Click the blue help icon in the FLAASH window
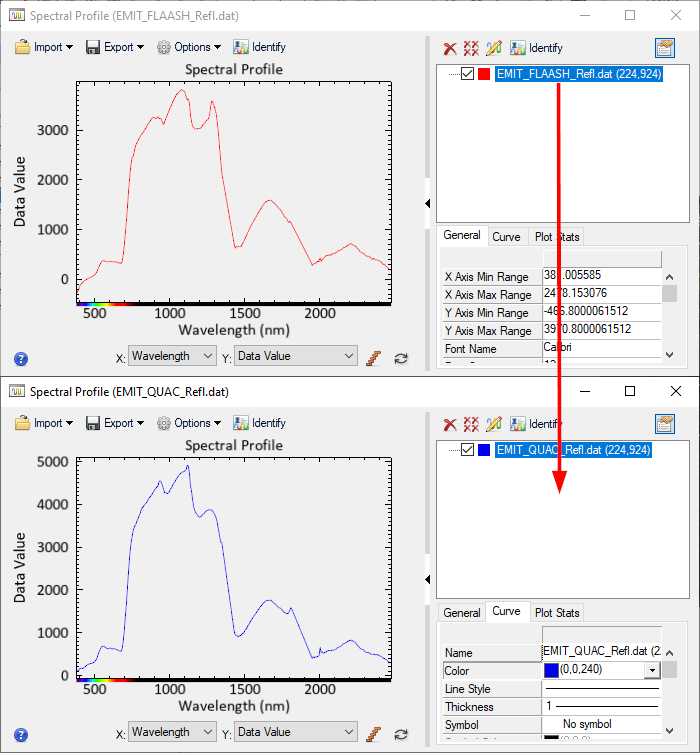Viewport: 700px width, 753px height. 21,358
